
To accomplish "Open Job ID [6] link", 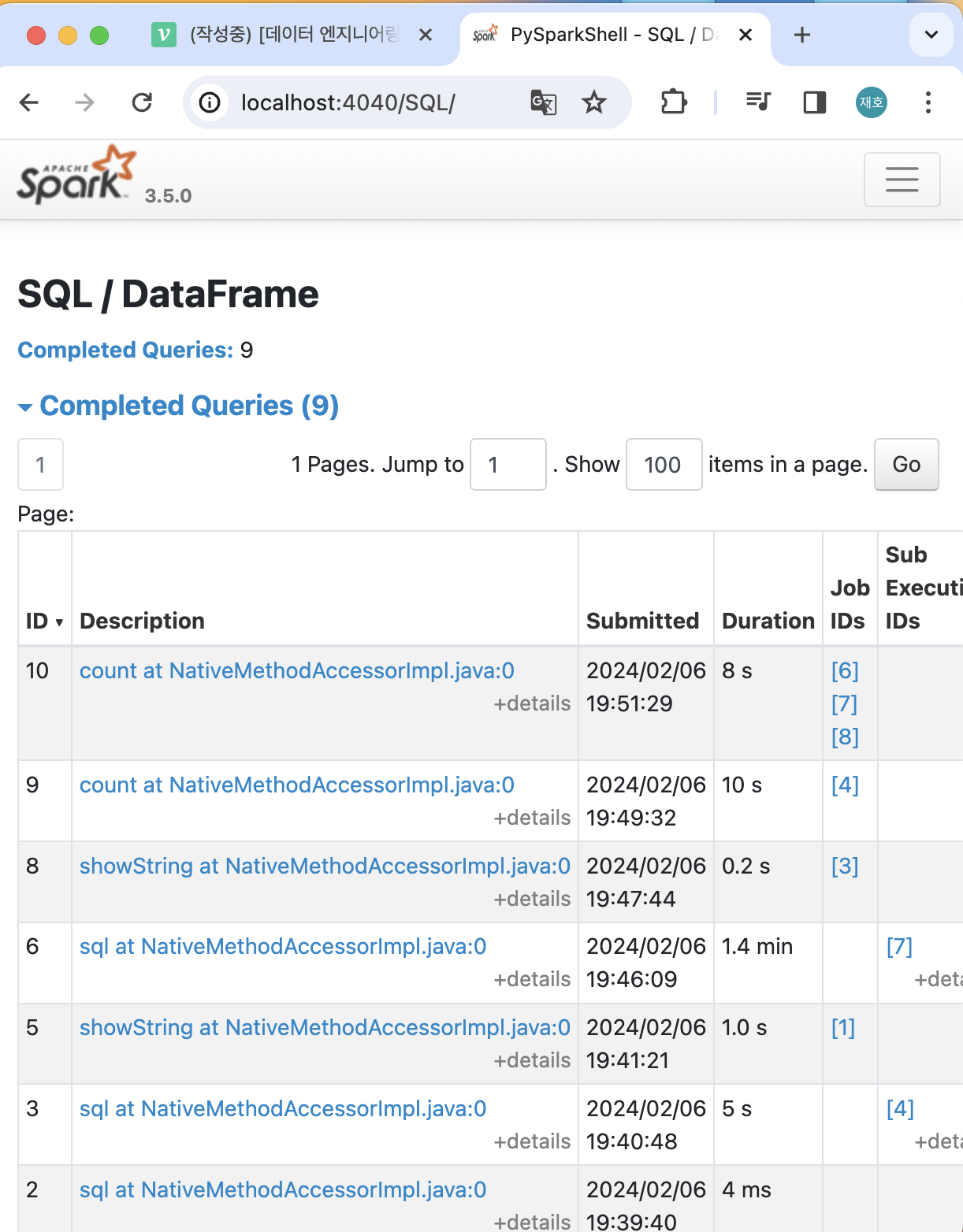I will click(x=845, y=670).
